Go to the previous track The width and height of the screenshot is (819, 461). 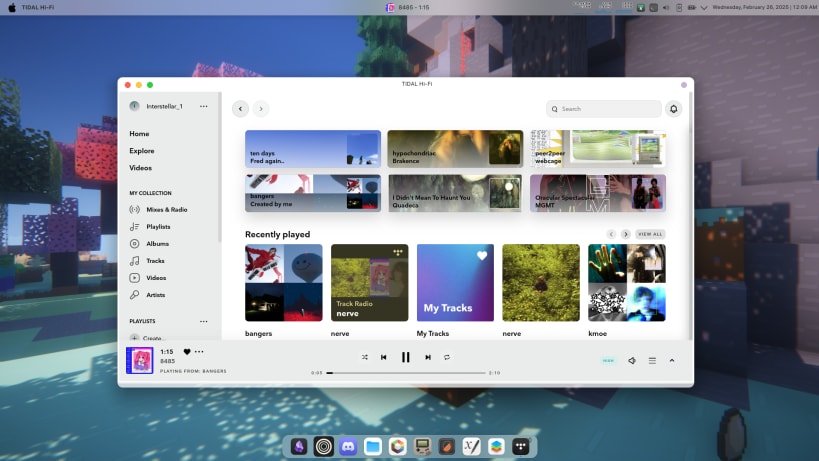click(x=383, y=357)
